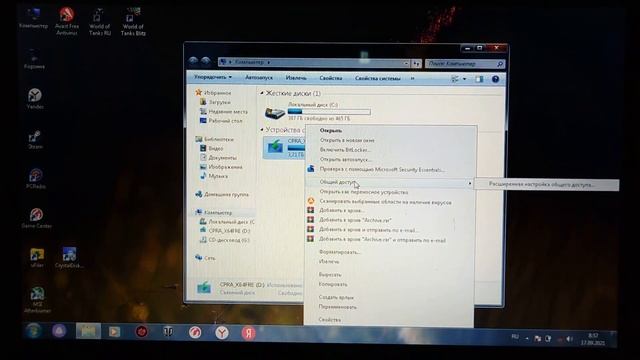Click the taskbar clock and date
The height and width of the screenshot is (360, 640).
click(x=593, y=339)
